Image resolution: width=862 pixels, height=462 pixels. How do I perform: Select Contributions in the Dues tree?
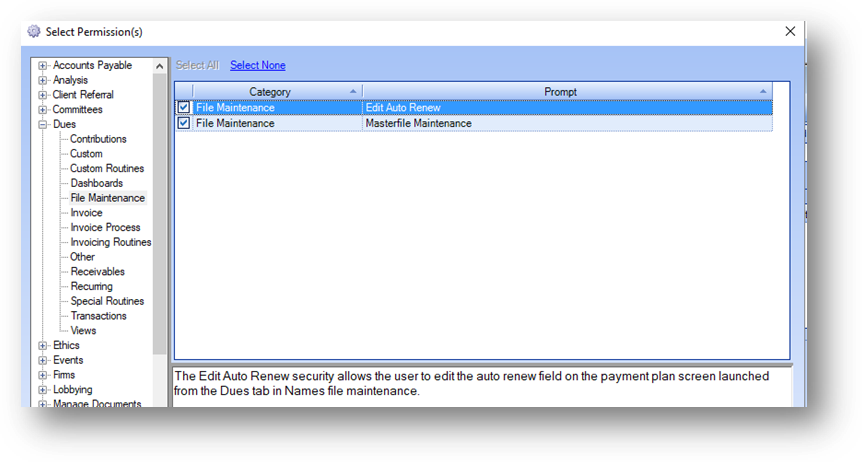[98, 139]
